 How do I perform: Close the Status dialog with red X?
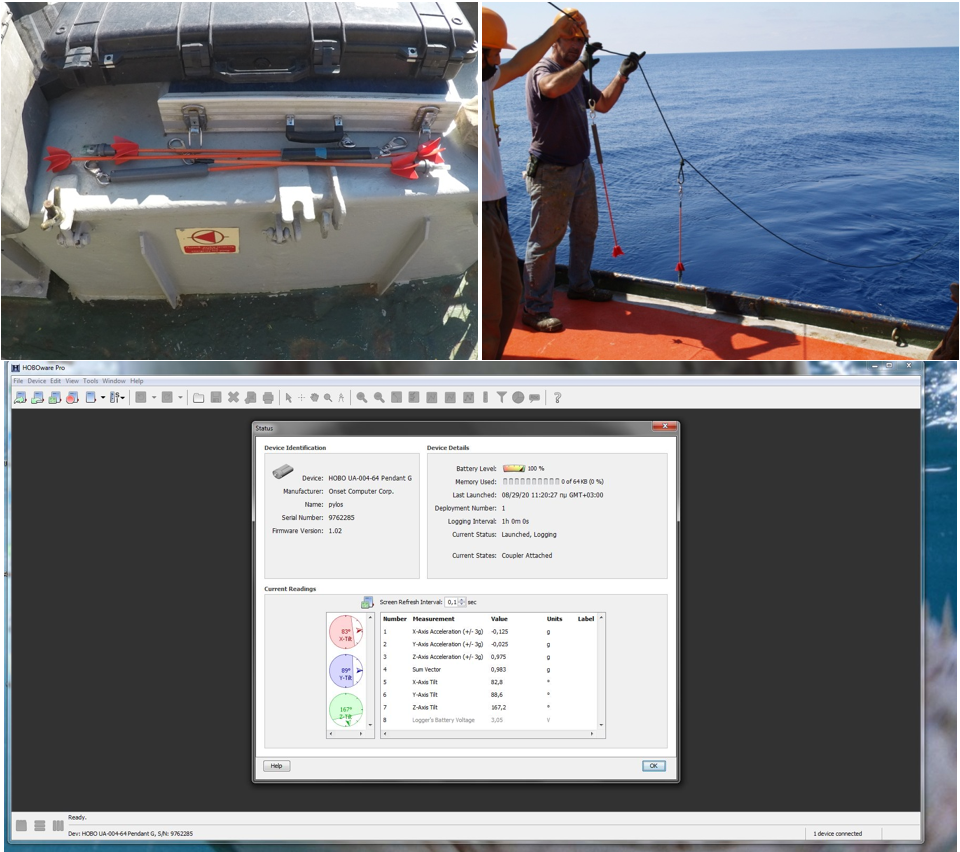pos(664,426)
